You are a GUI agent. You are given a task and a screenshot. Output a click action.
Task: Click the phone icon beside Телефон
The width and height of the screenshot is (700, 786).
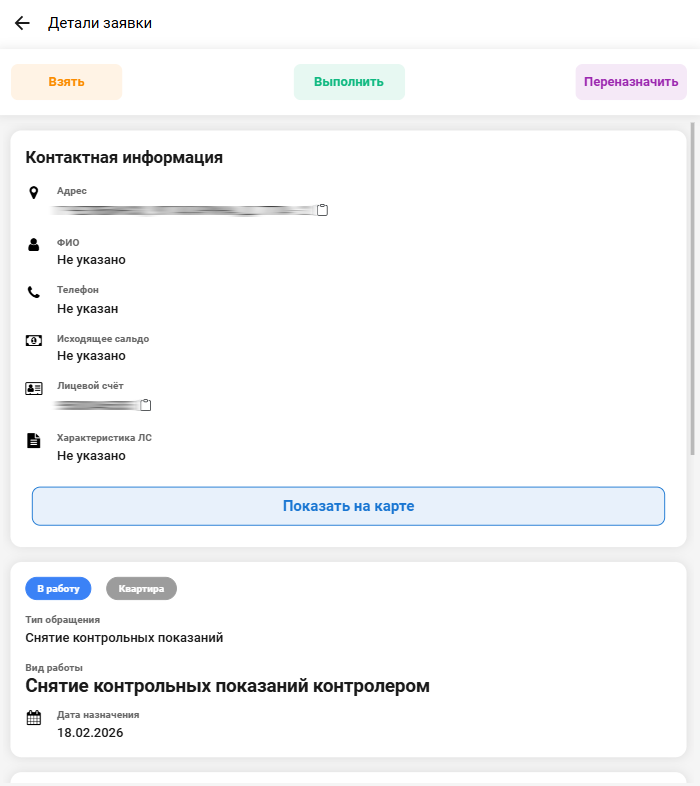[34, 292]
